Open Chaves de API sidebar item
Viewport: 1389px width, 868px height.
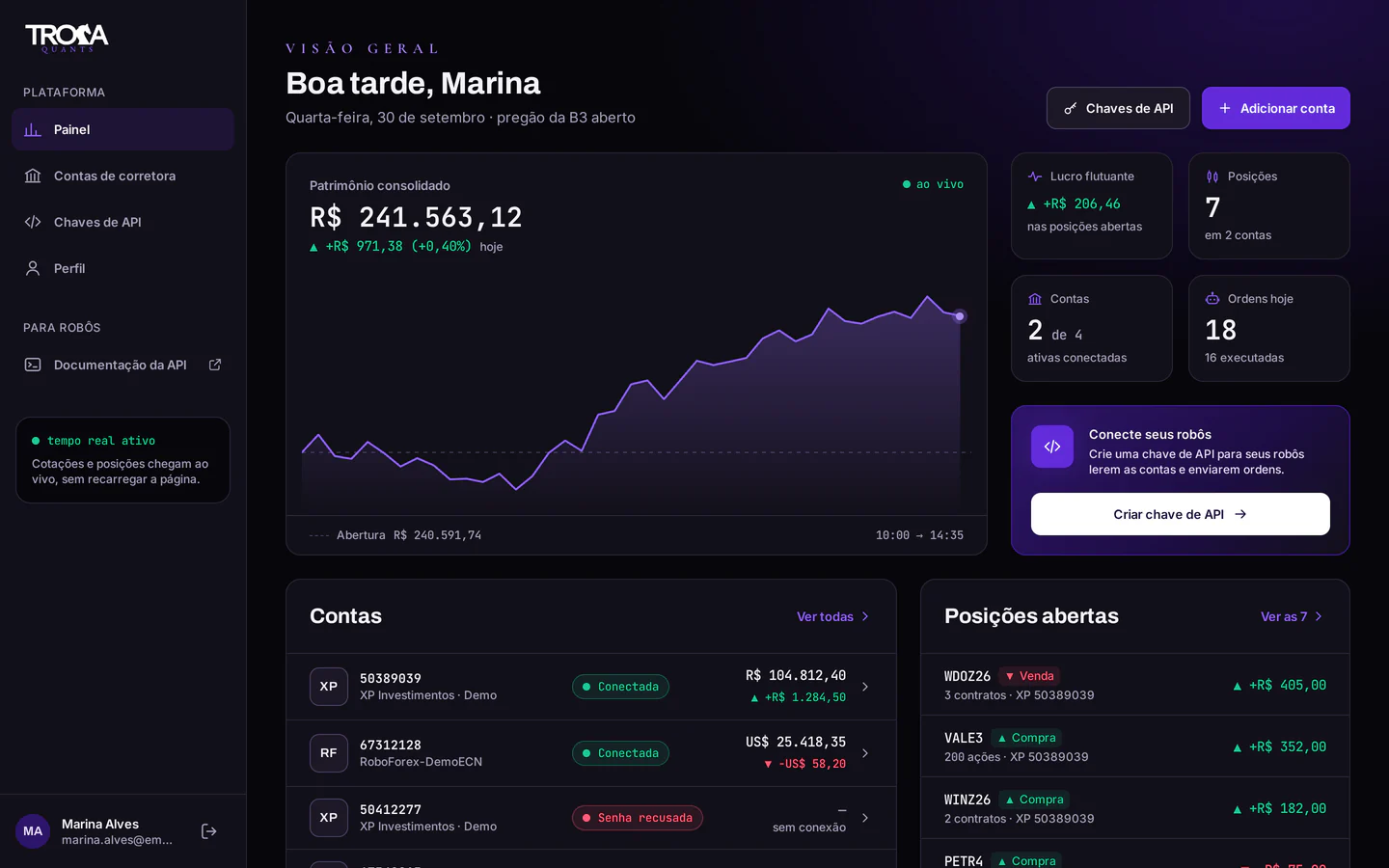[123, 222]
